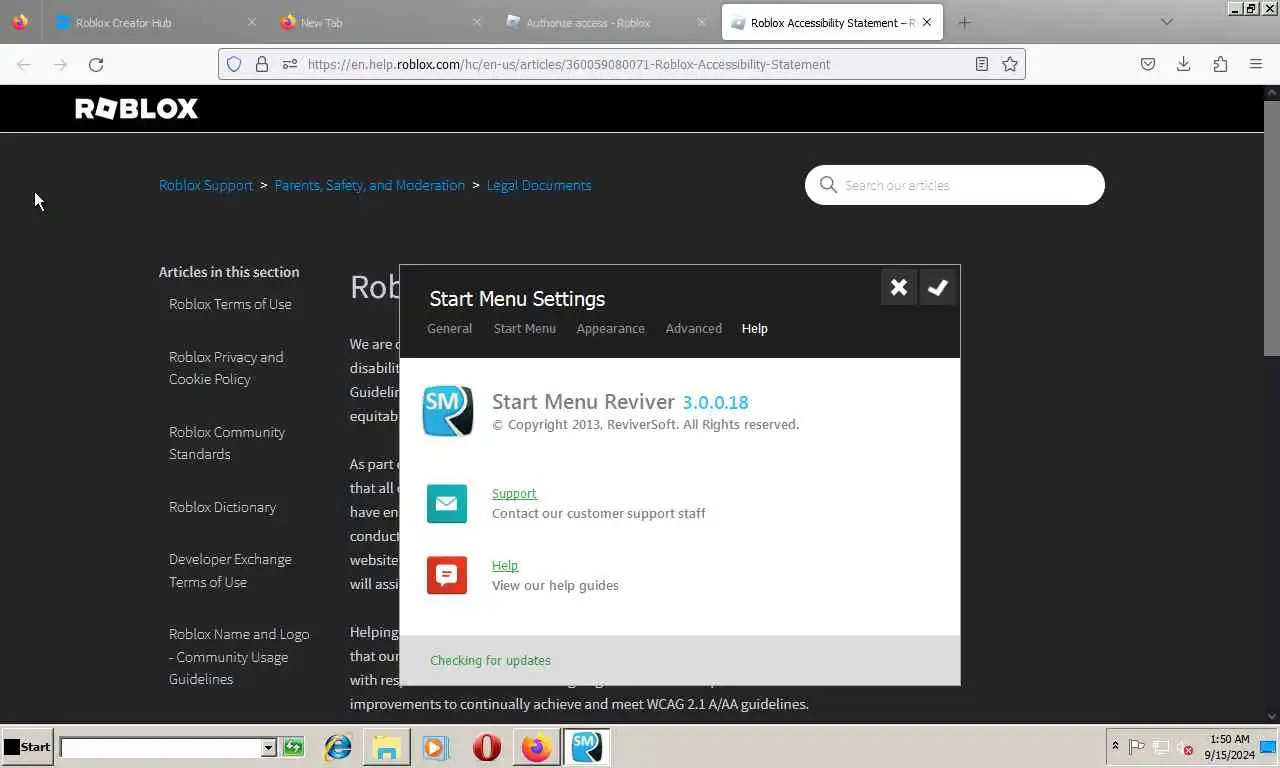Close the Roblox Accessibility Statement tab
Viewport: 1280px width, 768px height.
927,22
